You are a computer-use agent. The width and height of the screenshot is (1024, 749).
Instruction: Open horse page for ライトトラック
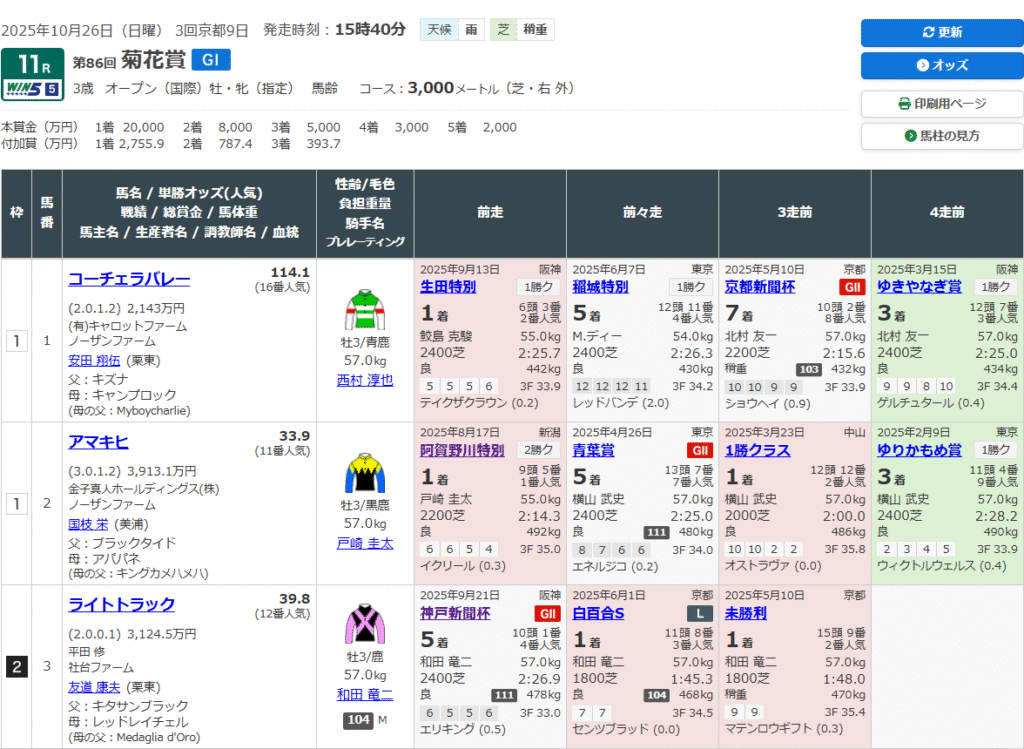121,604
